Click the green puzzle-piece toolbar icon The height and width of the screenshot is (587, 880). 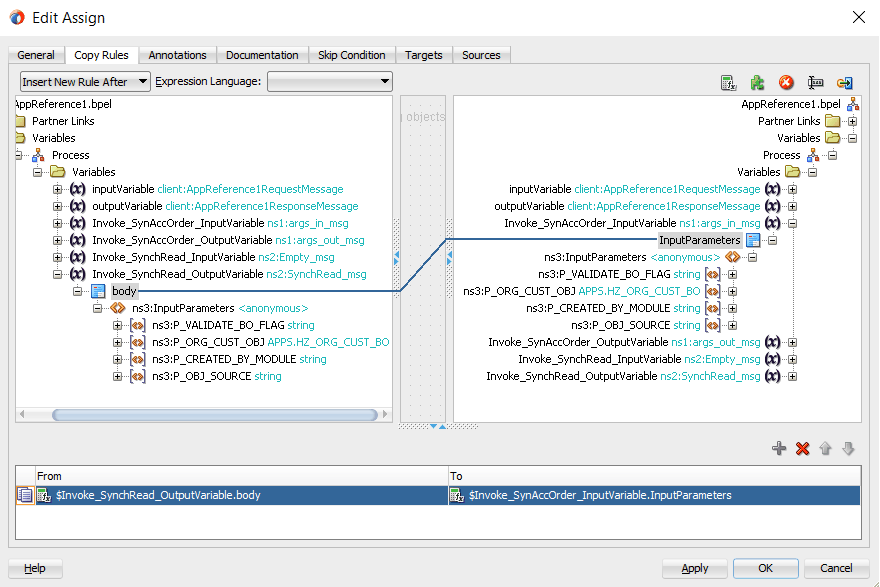758,83
